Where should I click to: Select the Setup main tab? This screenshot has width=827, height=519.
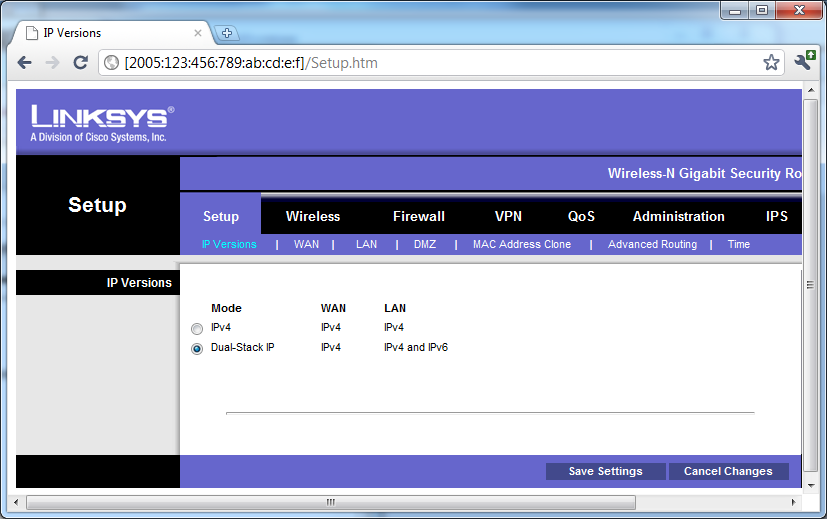click(221, 216)
